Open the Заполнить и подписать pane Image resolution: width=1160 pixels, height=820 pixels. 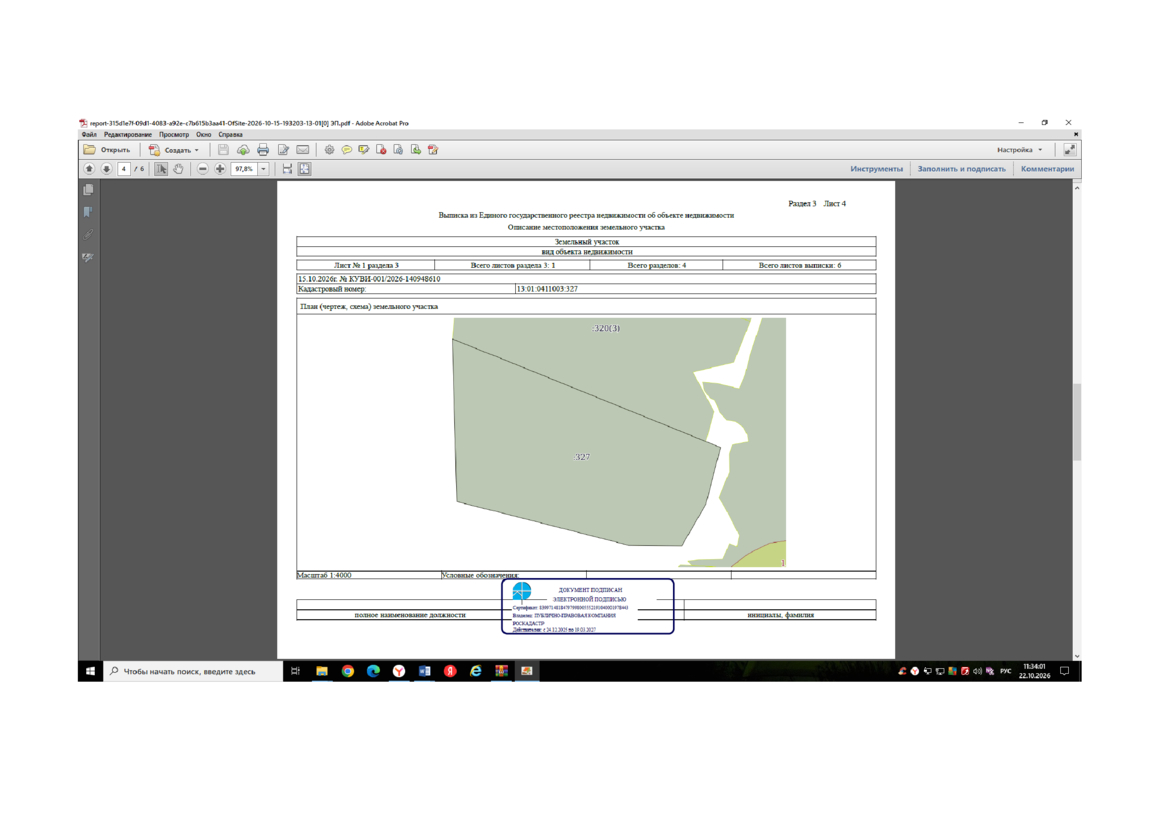click(x=961, y=169)
